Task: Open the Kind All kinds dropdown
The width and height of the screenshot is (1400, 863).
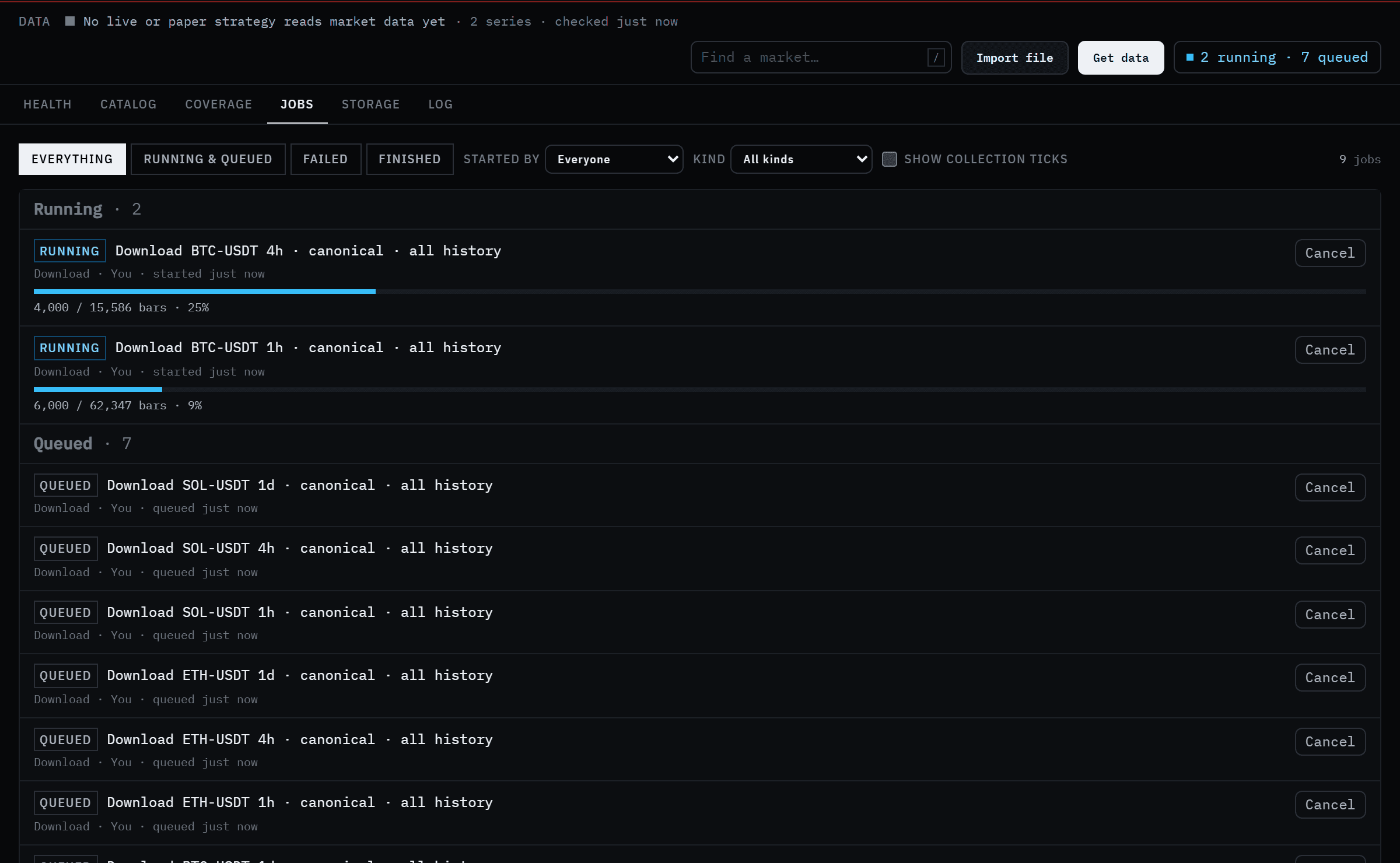Action: tap(801, 159)
